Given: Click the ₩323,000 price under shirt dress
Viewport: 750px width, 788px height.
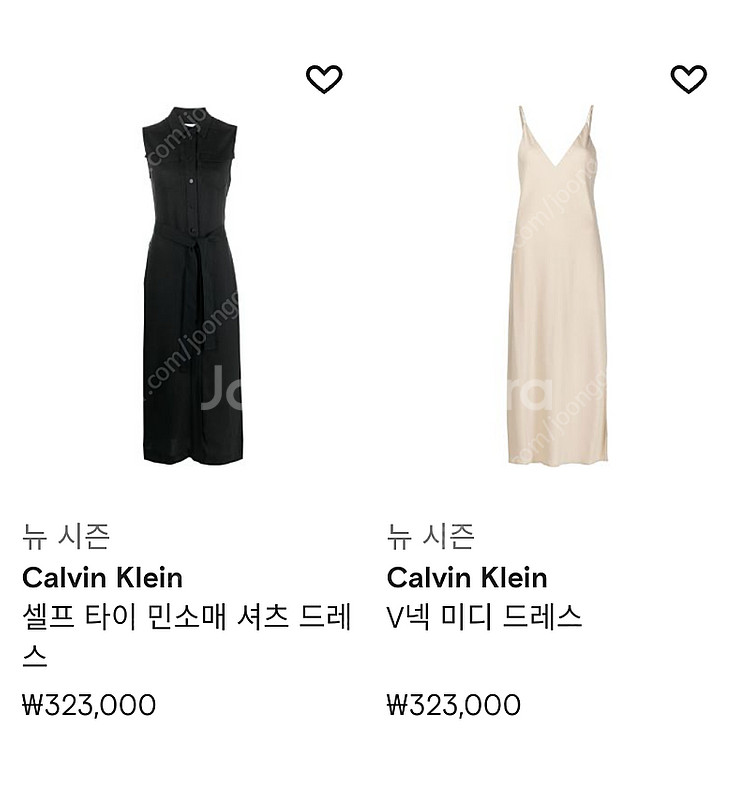Looking at the screenshot, I should [x=89, y=704].
